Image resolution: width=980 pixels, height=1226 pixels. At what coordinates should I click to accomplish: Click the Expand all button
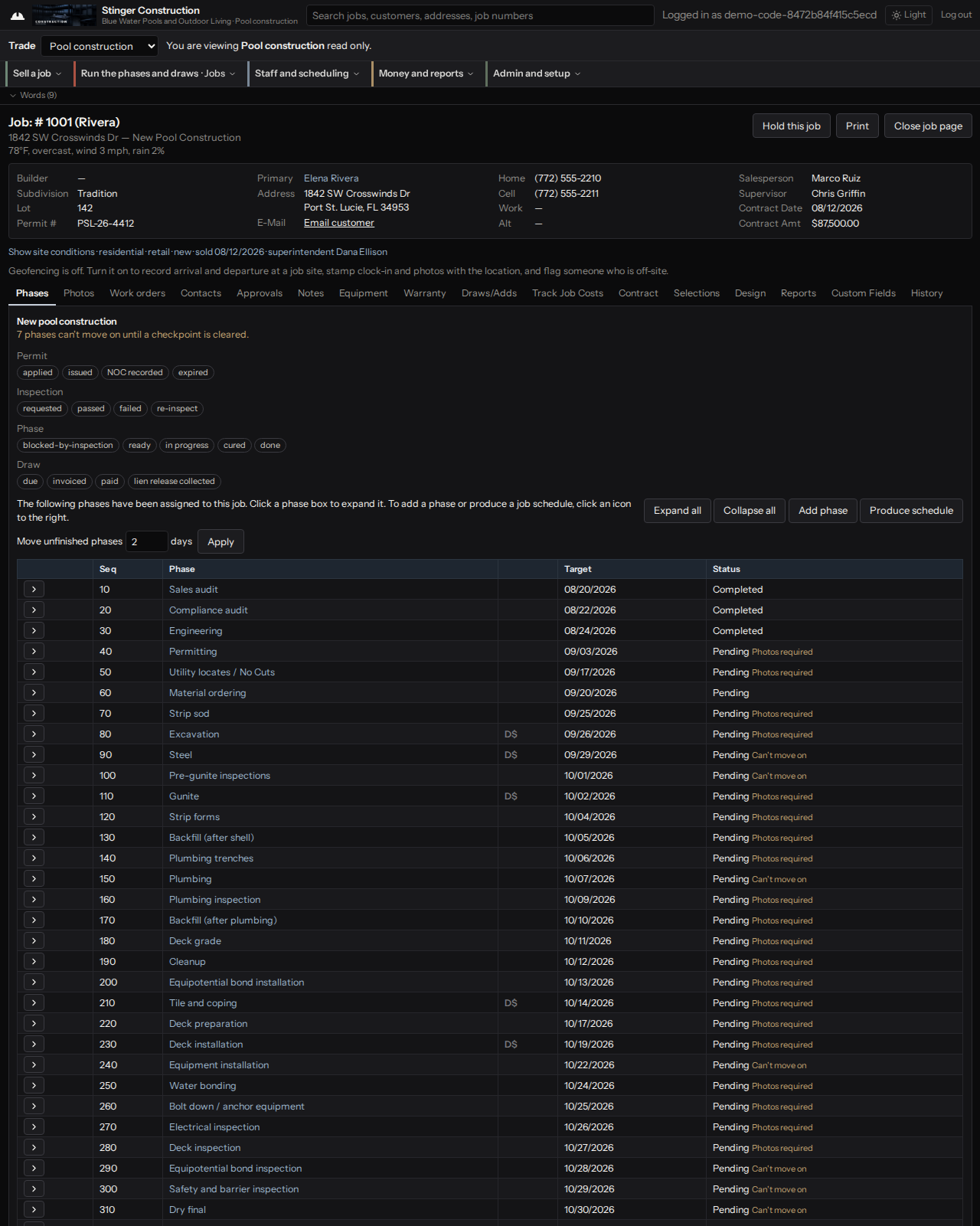pyautogui.click(x=678, y=511)
